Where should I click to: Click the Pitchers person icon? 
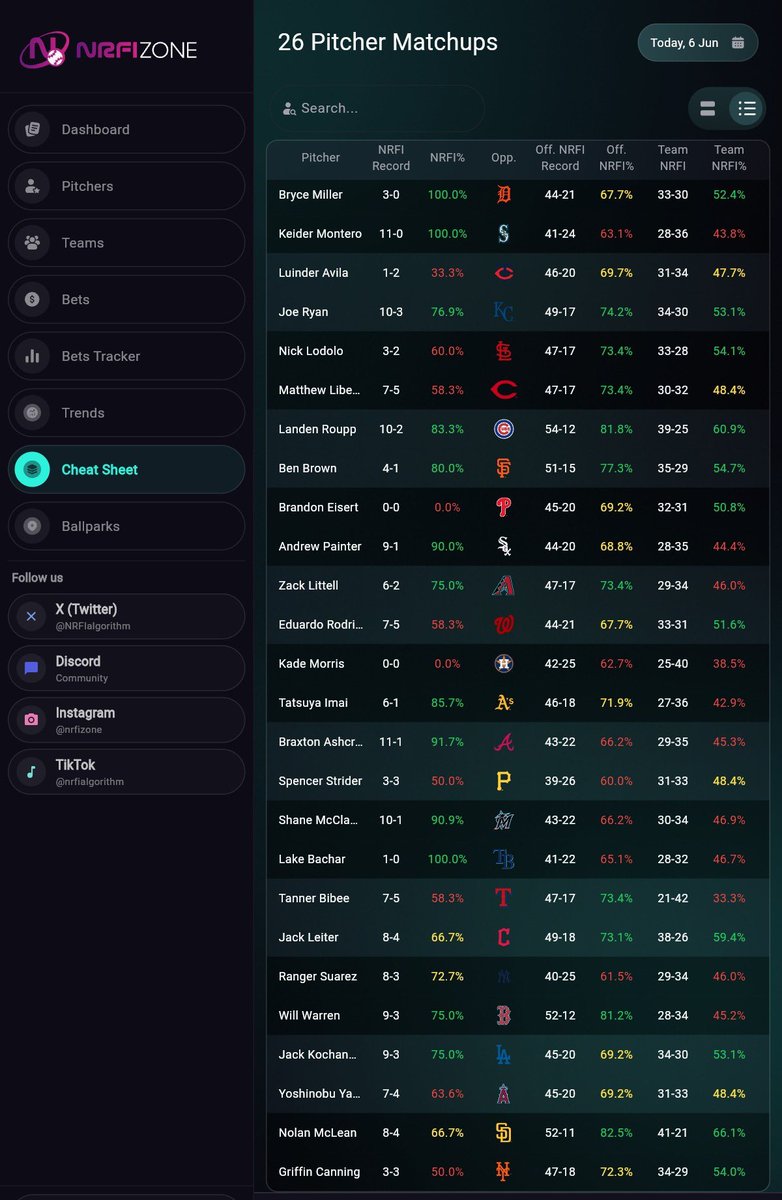[x=32, y=186]
